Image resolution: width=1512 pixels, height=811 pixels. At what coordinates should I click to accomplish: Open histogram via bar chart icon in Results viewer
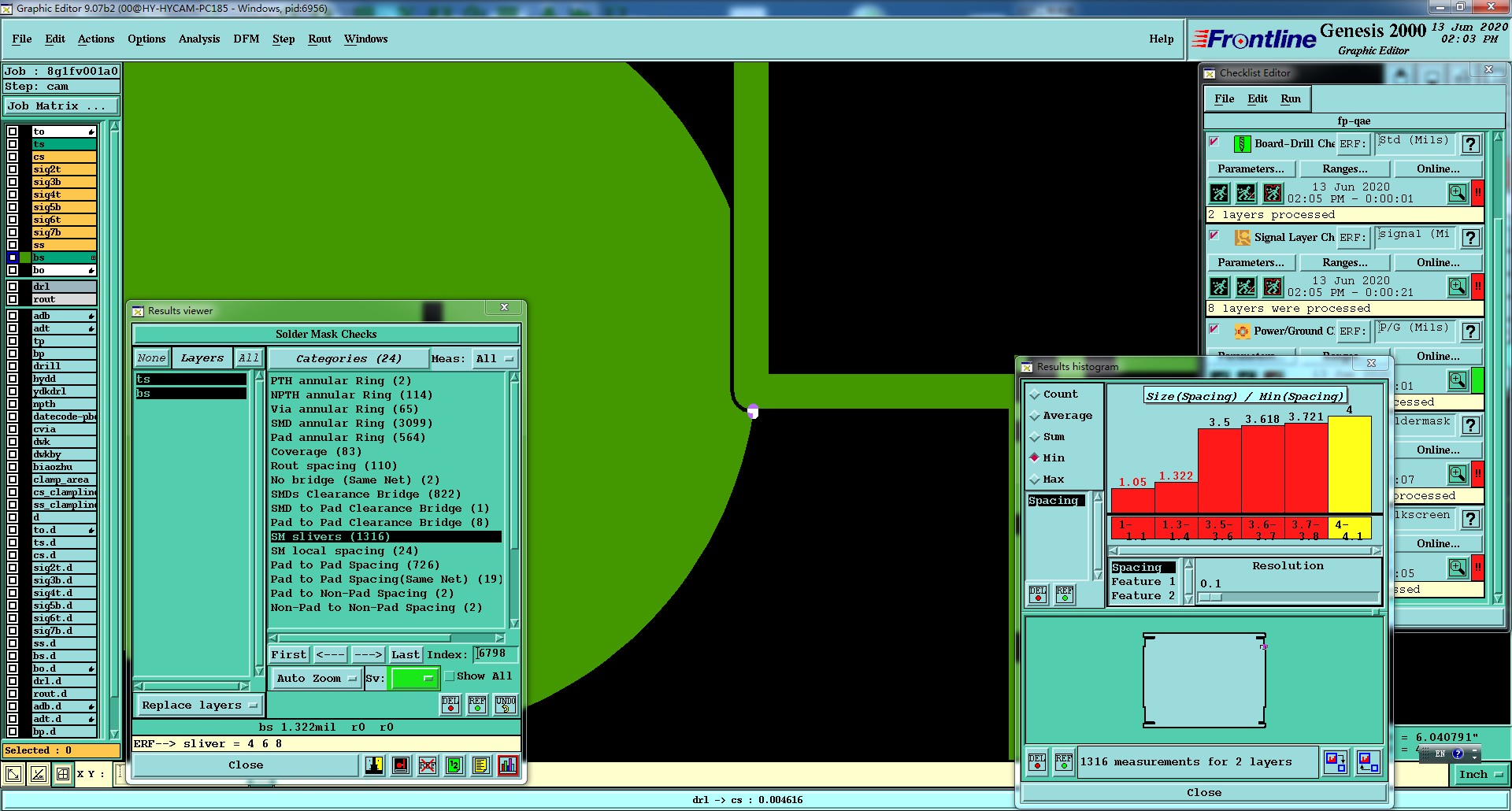tap(508, 765)
